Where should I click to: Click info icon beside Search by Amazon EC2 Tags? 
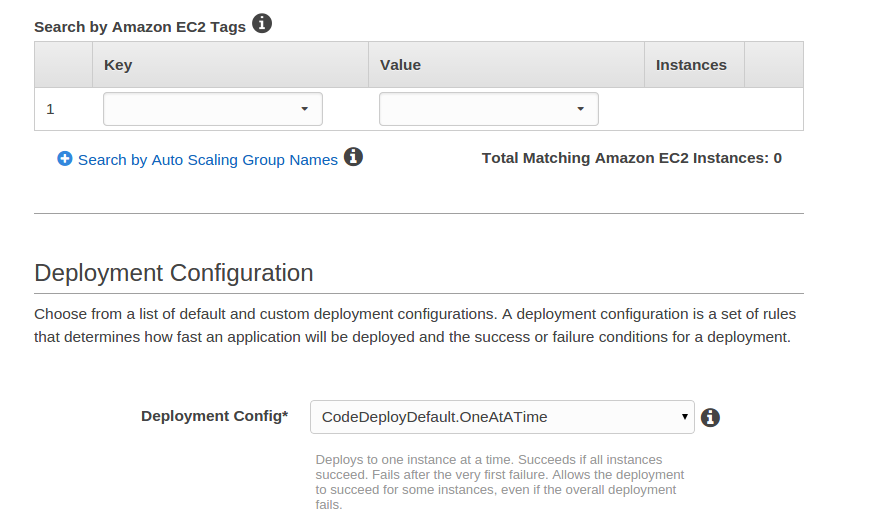(x=262, y=24)
